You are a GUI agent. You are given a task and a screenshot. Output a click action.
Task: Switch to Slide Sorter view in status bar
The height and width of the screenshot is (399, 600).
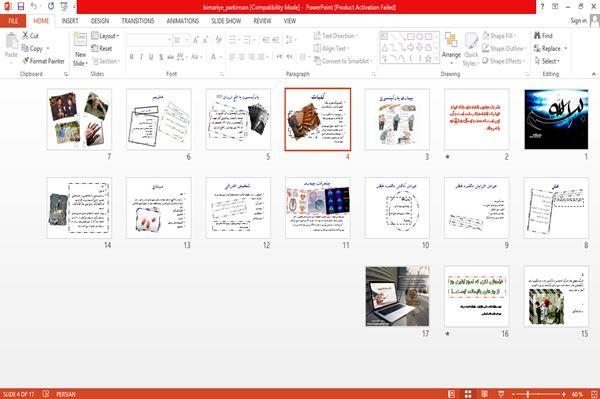[x=468, y=394]
